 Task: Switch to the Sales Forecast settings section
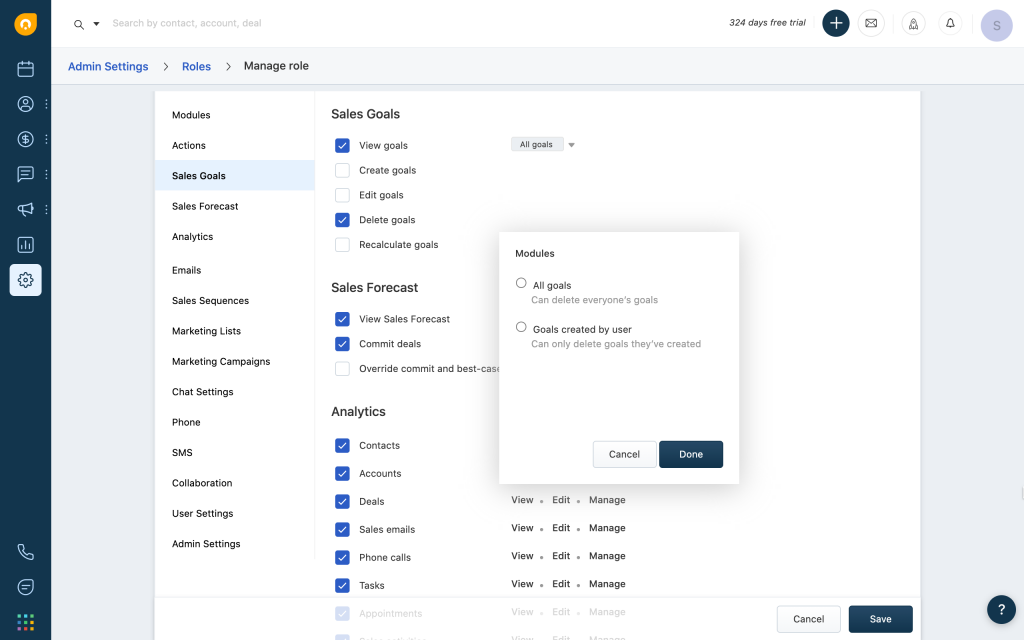coord(205,206)
